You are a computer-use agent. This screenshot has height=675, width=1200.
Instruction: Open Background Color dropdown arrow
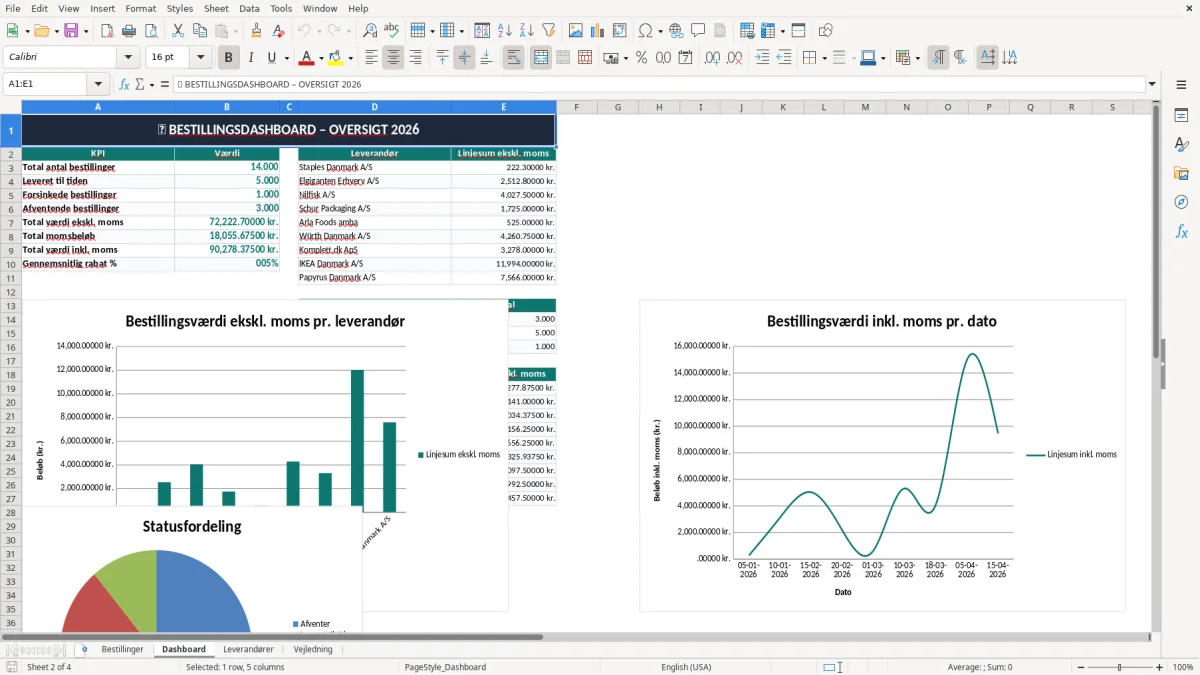point(350,58)
